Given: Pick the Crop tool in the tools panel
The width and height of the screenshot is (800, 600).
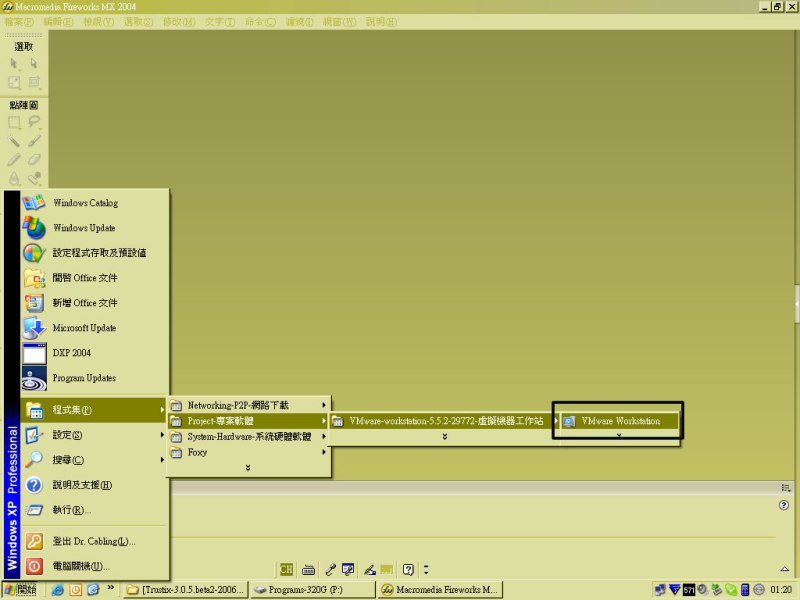Looking at the screenshot, I should (x=34, y=82).
